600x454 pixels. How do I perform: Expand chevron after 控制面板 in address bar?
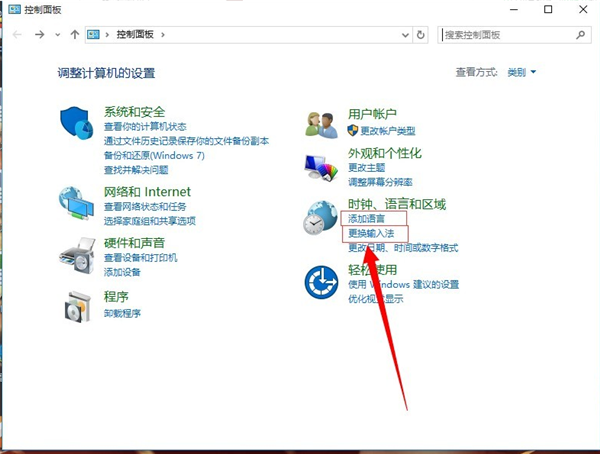coord(163,35)
